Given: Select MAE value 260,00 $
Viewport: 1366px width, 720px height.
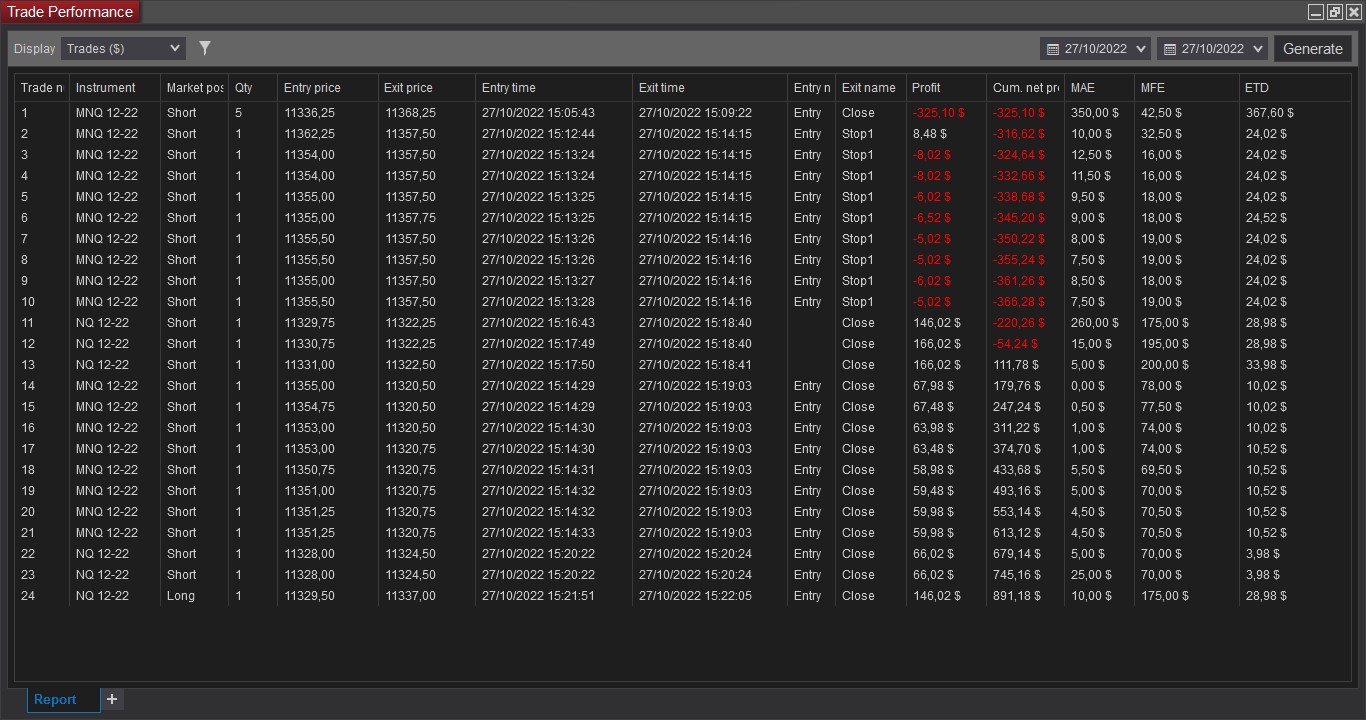Looking at the screenshot, I should click(1095, 323).
